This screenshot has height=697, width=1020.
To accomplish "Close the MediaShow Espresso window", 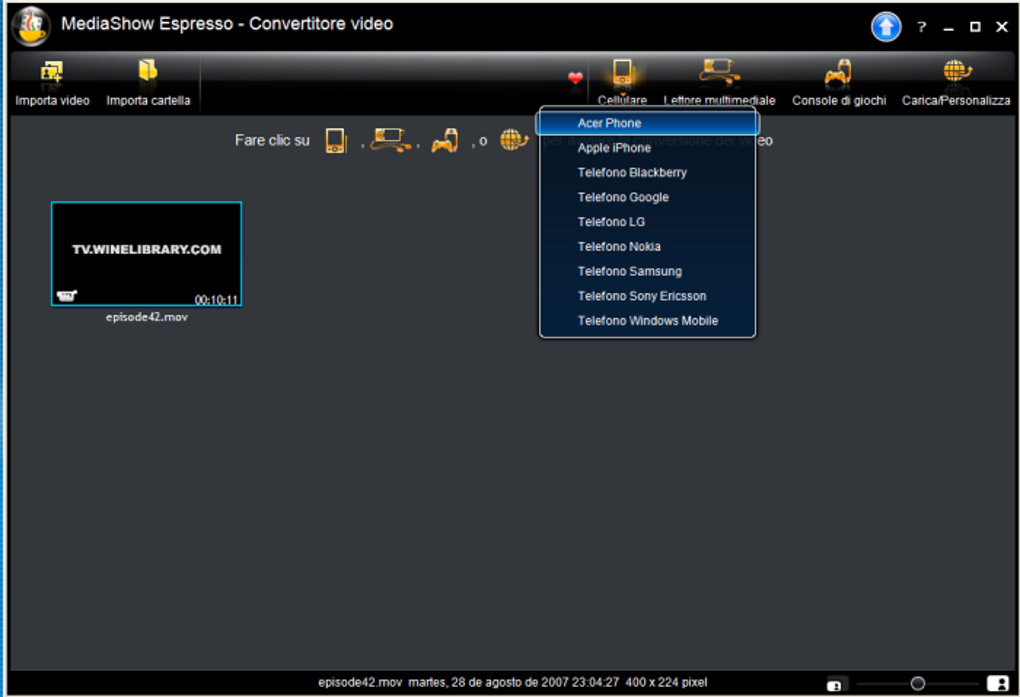I will click(1002, 27).
